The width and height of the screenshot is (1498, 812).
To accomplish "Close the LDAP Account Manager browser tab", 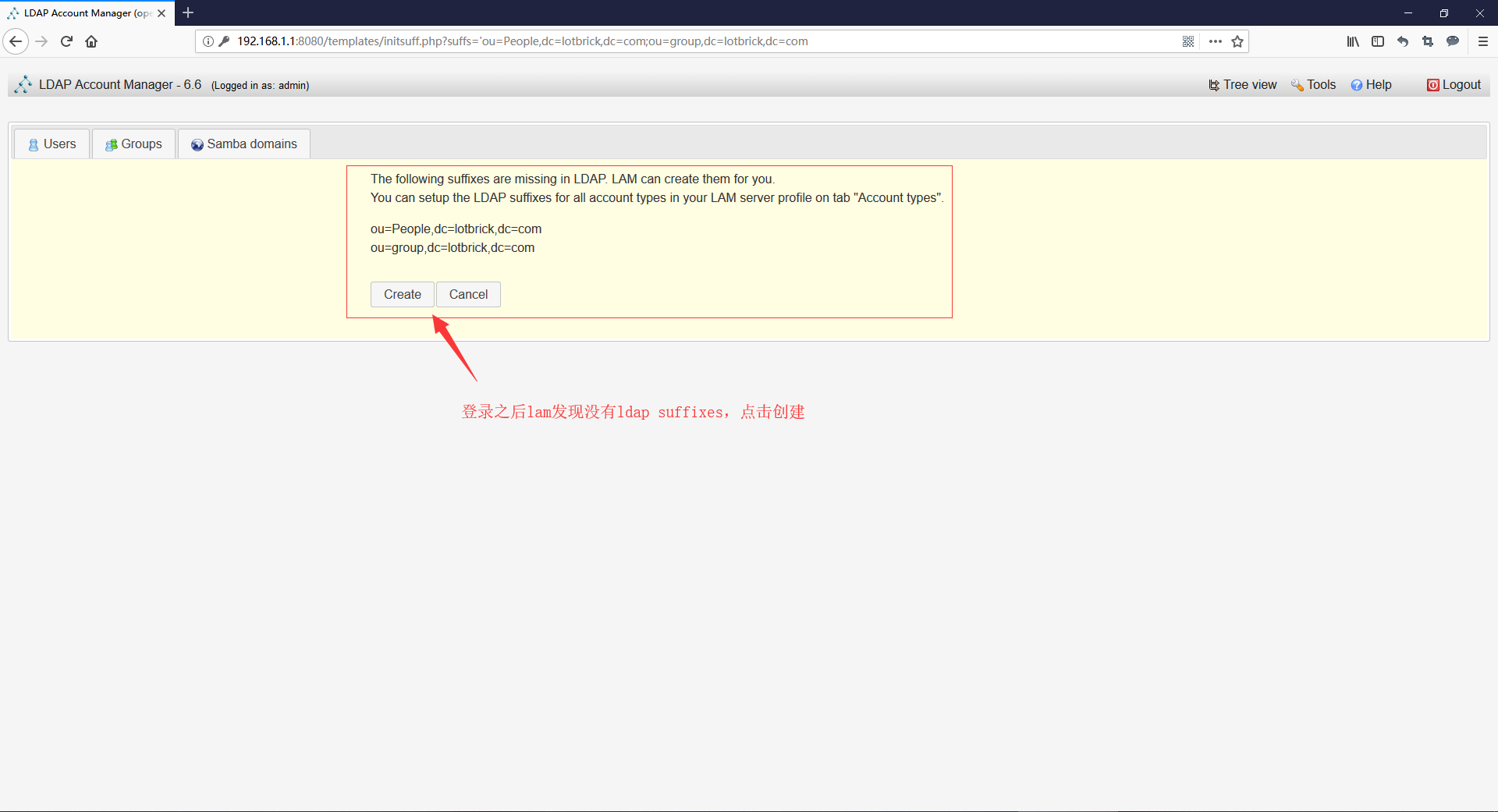I will (162, 13).
